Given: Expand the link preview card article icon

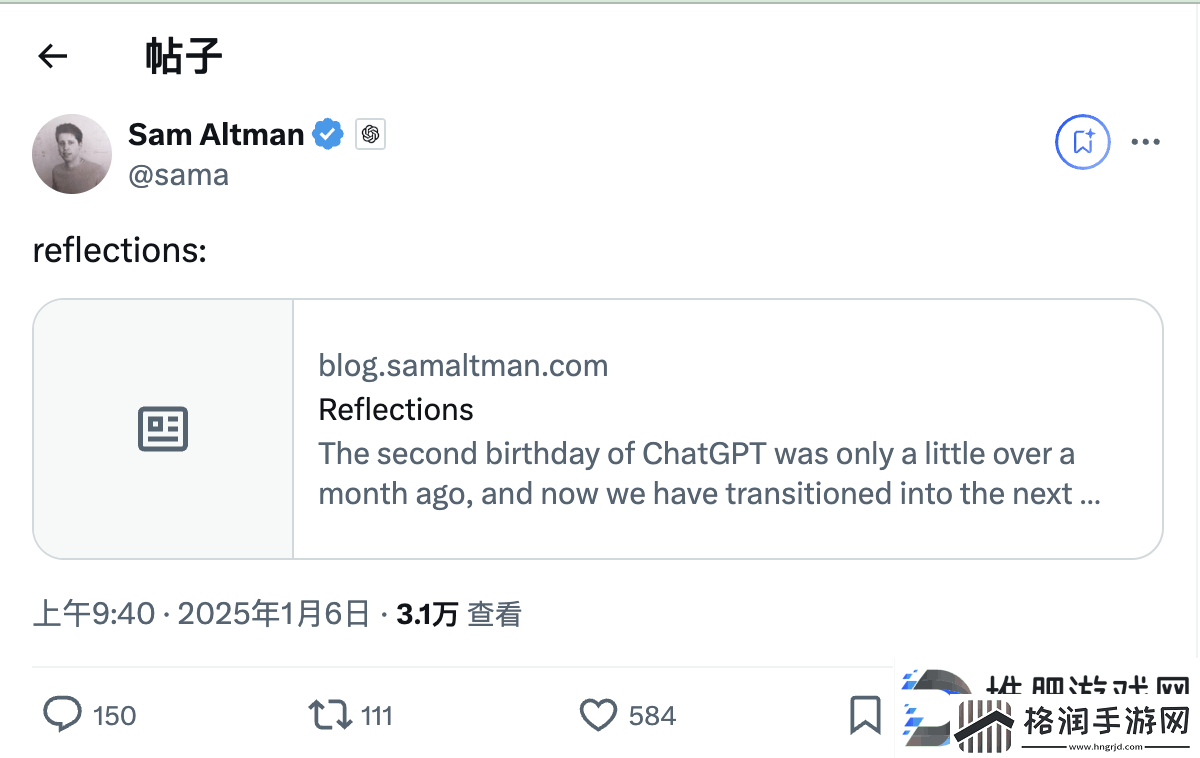Looking at the screenshot, I should point(163,428).
